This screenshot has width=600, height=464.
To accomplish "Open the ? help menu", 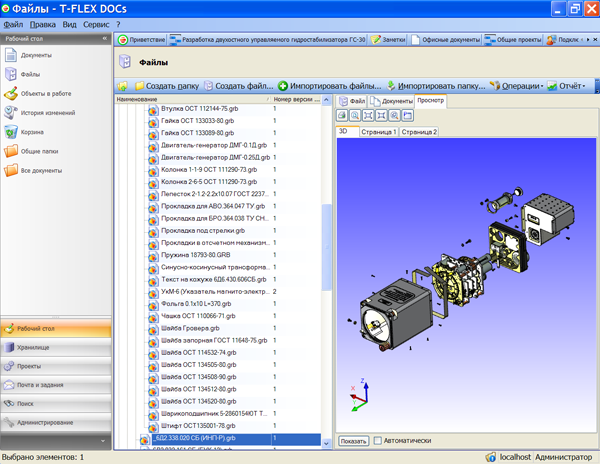I will pyautogui.click(x=118, y=24).
